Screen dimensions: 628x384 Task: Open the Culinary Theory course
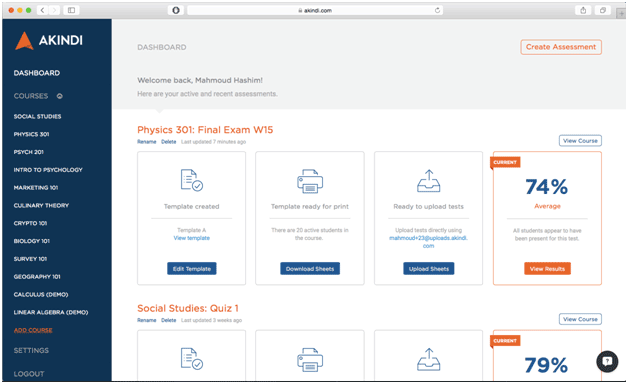(41, 205)
